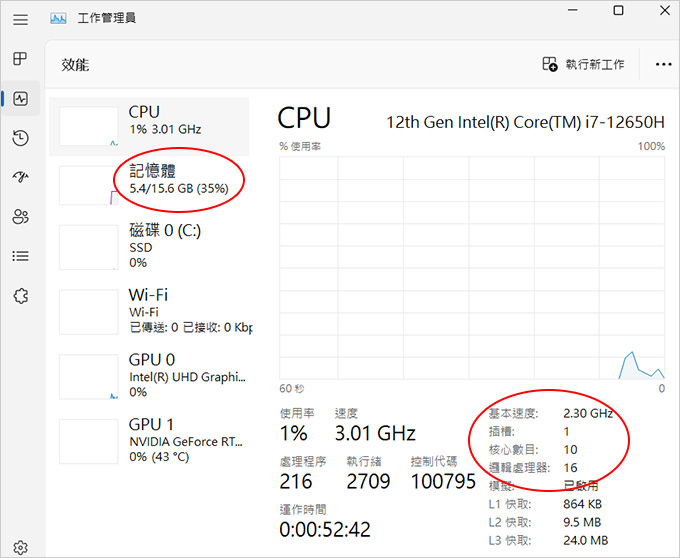Select the Performance page icon

pyautogui.click(x=20, y=99)
